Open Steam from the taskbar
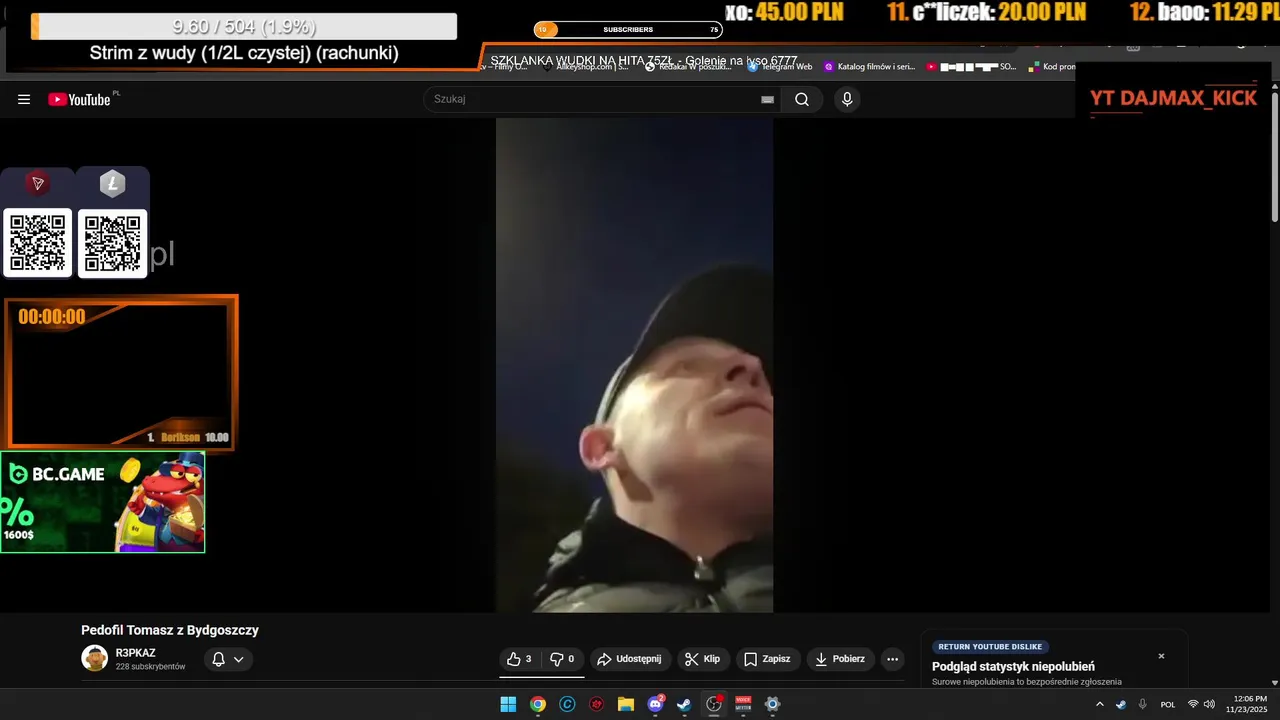 (x=684, y=704)
